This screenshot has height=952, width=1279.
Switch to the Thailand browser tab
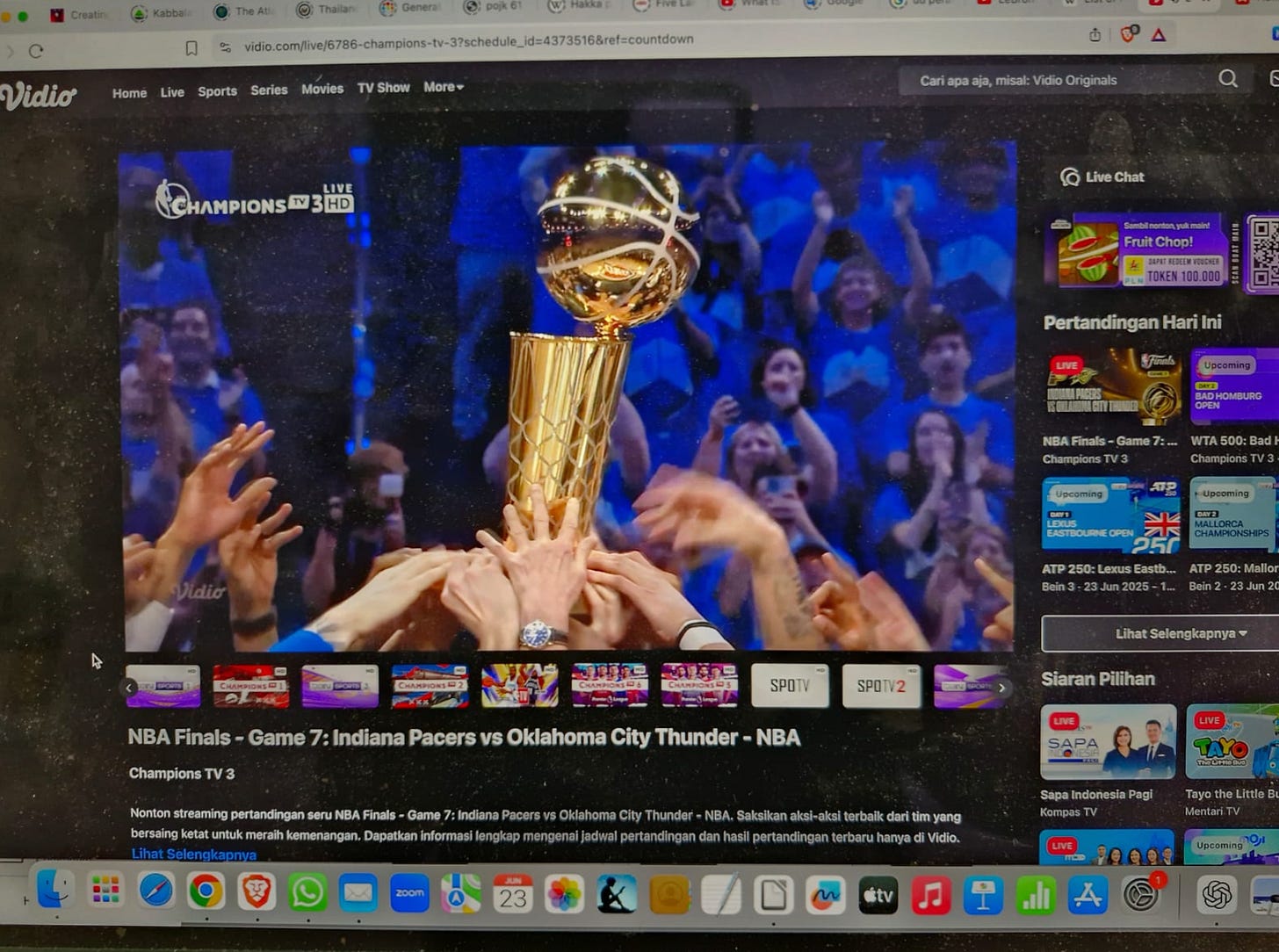(329, 10)
